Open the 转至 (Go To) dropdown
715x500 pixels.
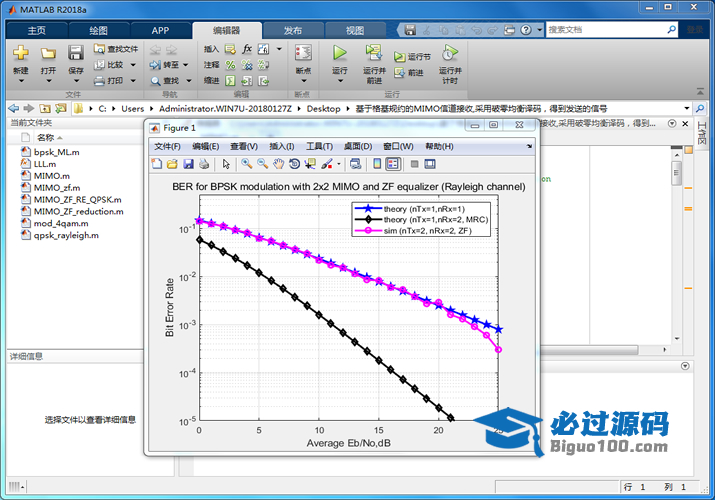coord(186,65)
